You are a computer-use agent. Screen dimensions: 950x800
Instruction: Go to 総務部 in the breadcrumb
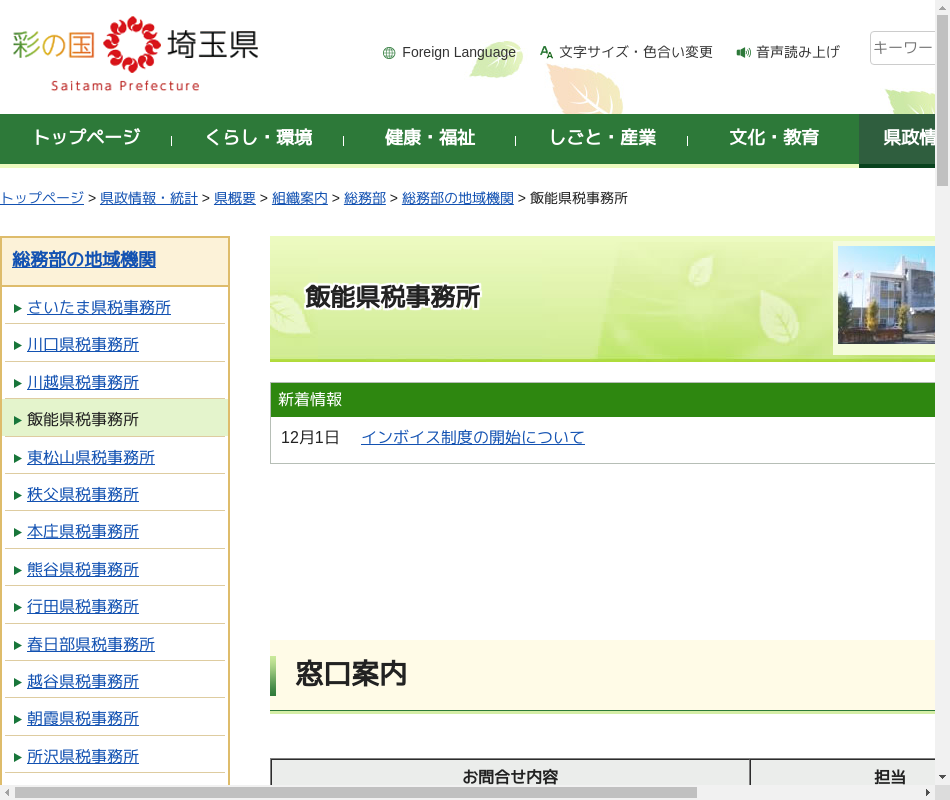(365, 198)
